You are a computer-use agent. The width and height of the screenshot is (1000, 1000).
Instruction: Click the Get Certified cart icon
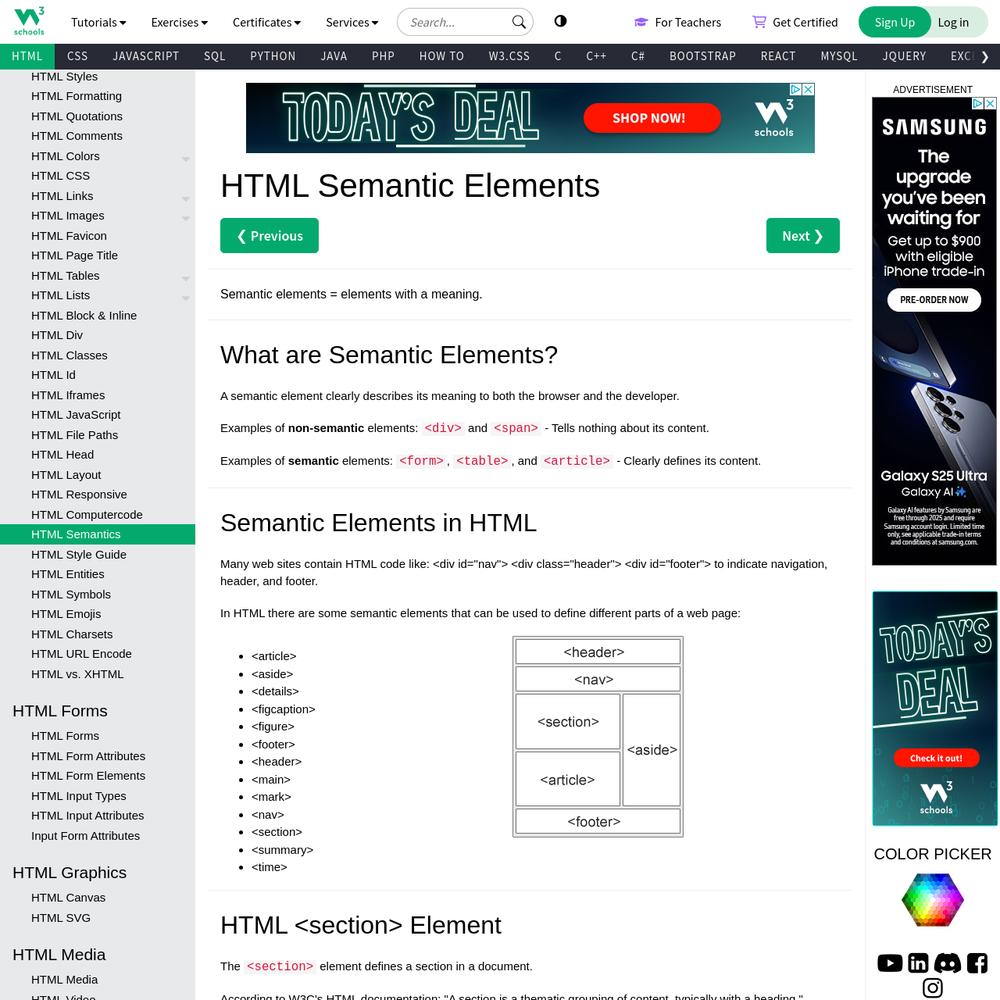(759, 22)
